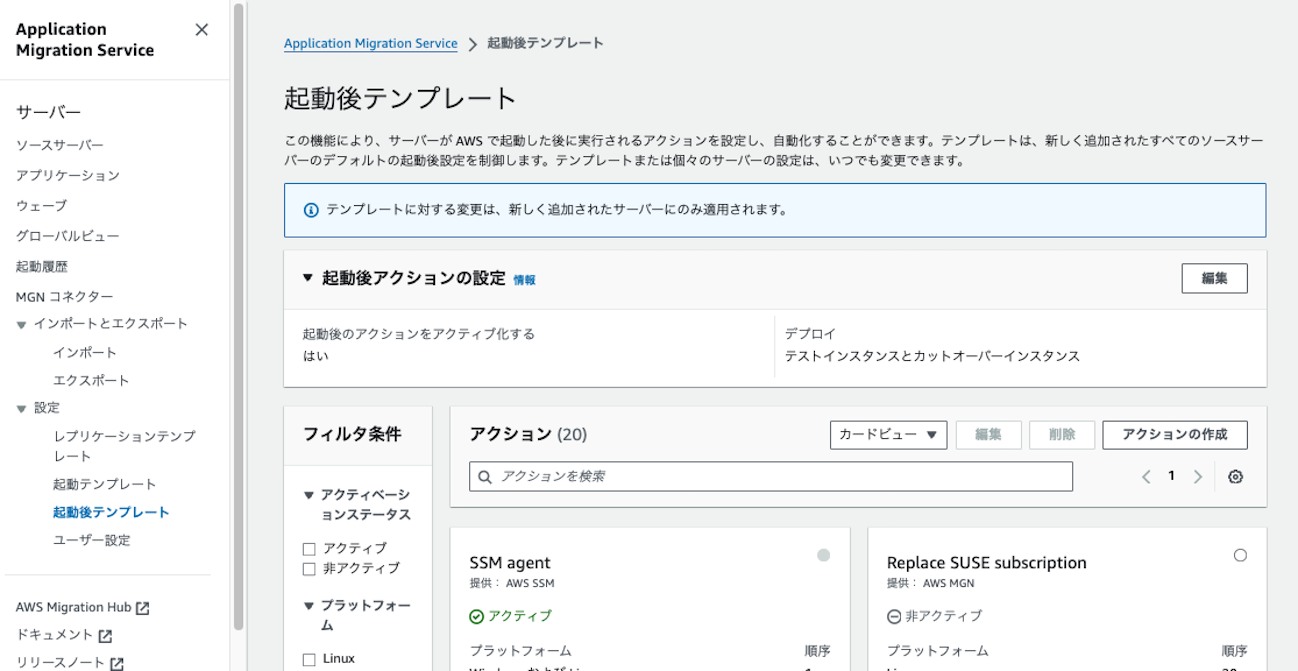Screen dimensions: 1298x671
Task: Click the disabled 編集 button in アクション panel
Action: [x=988, y=435]
